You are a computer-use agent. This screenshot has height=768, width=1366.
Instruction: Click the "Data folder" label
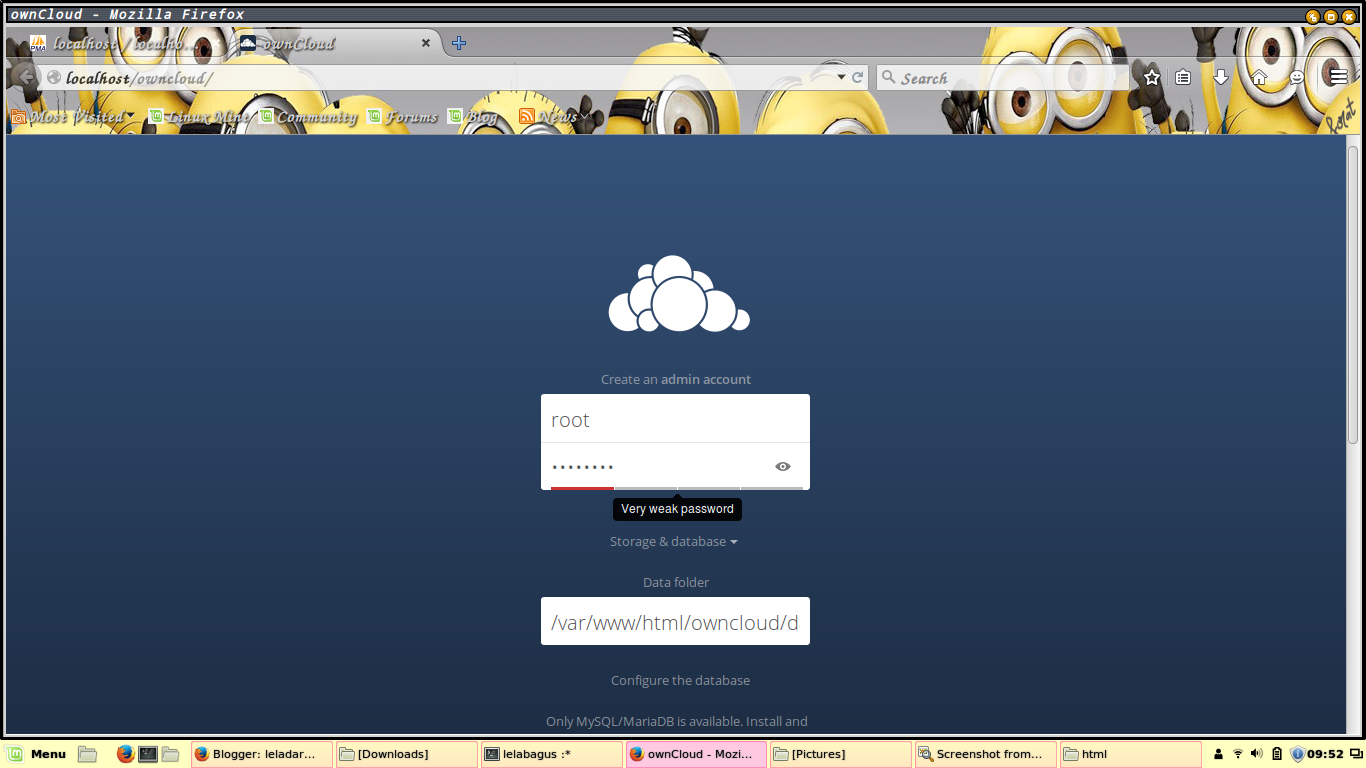[676, 582]
